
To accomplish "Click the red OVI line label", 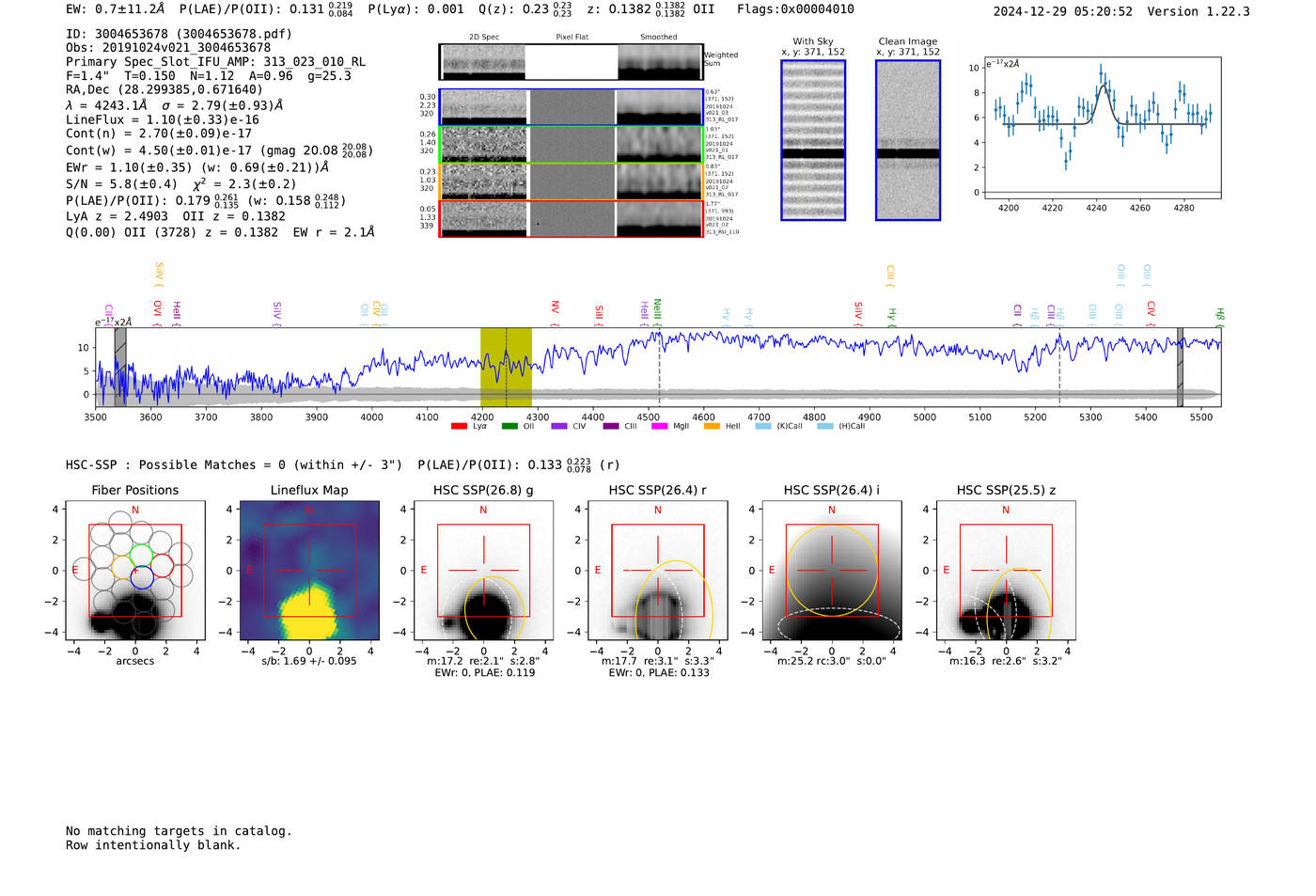I will point(158,312).
